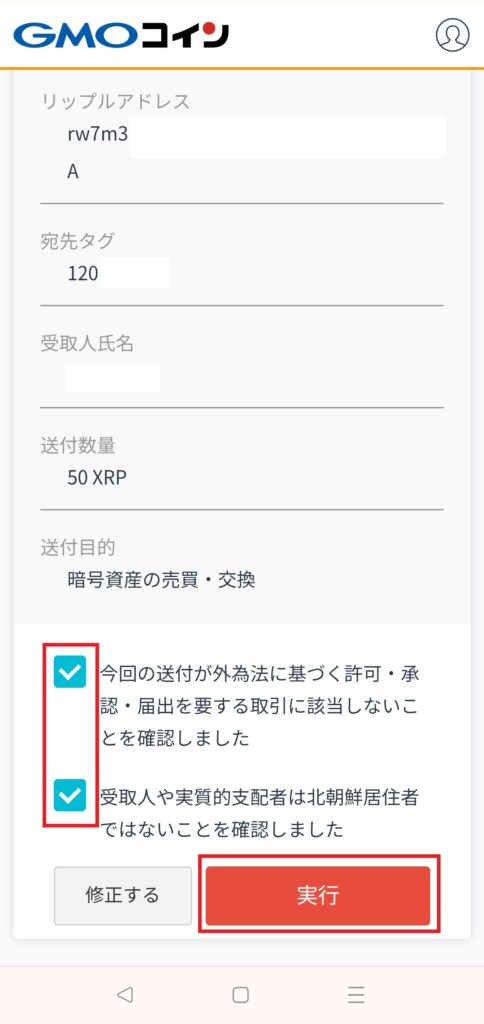The image size is (484, 1024).
Task: Open the user account profile icon
Action: tap(452, 34)
